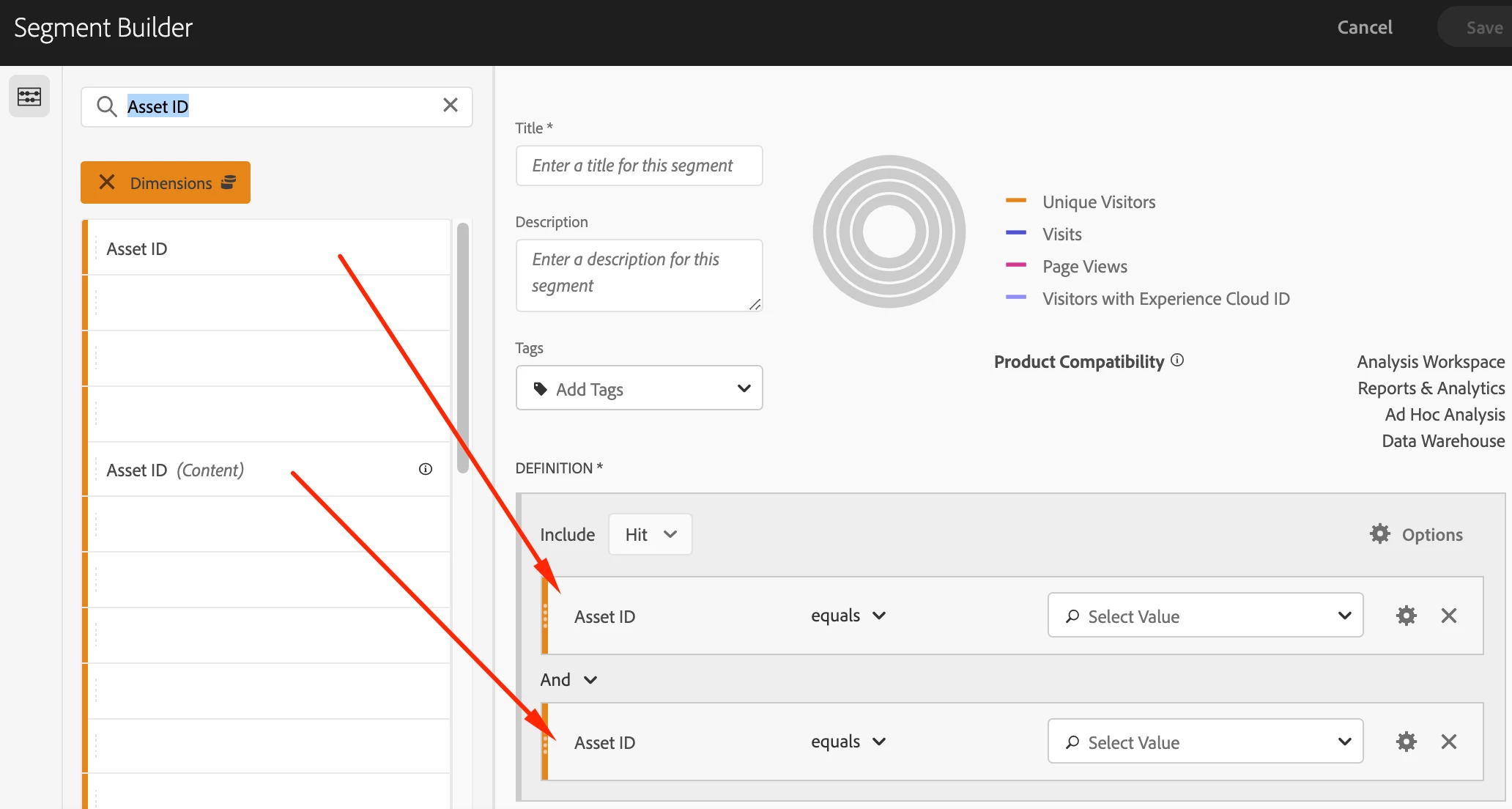Click the search magnifier icon

(107, 106)
